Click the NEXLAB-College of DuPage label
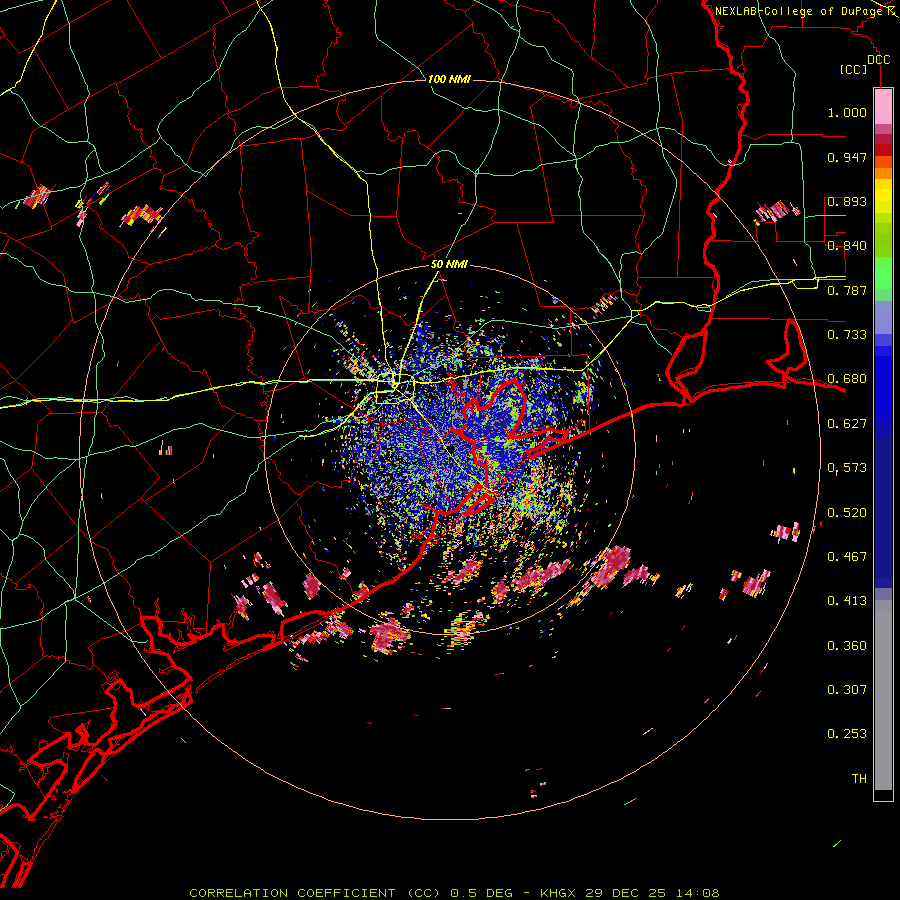The height and width of the screenshot is (900, 900). point(799,11)
